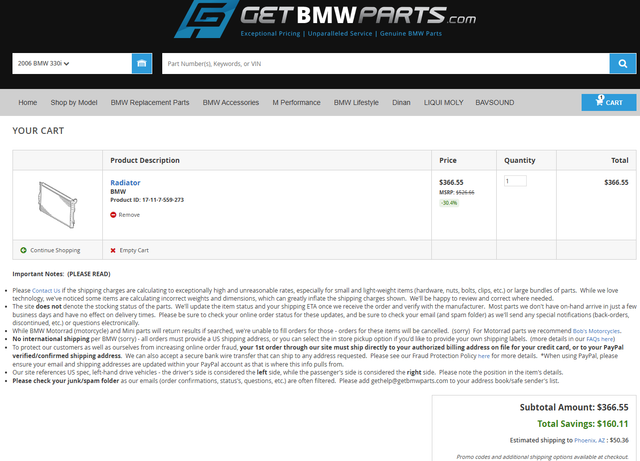
Task: Open the Fraud Protection Policy here link
Action: coord(484,356)
